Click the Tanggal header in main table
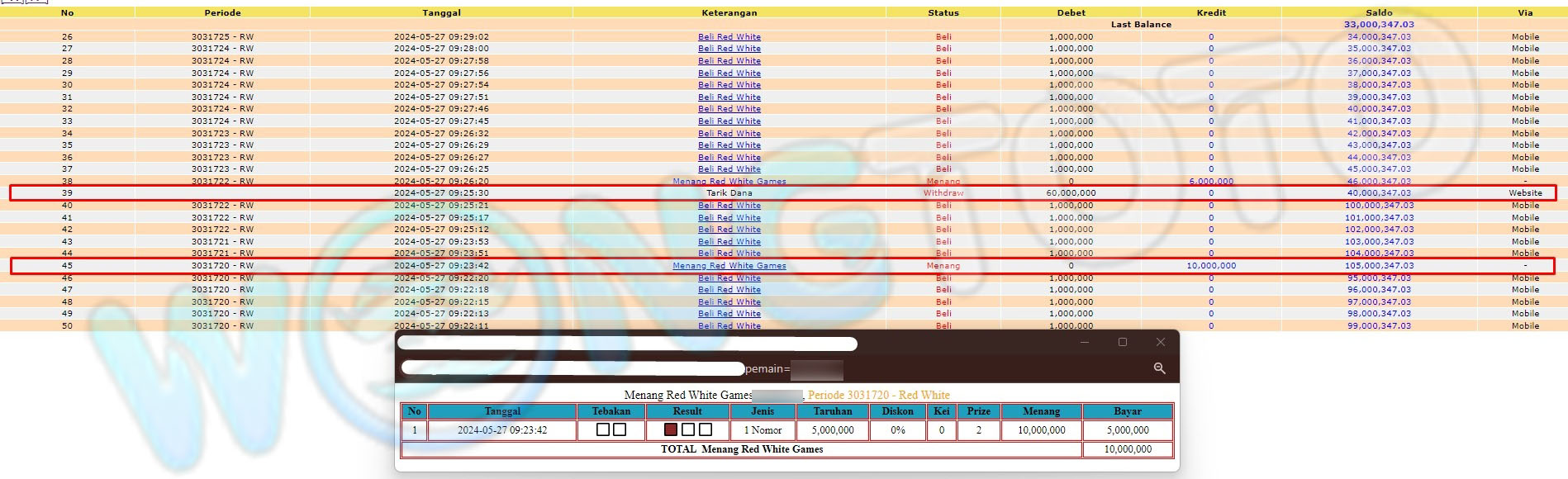Image resolution: width=1568 pixels, height=479 pixels. (441, 12)
